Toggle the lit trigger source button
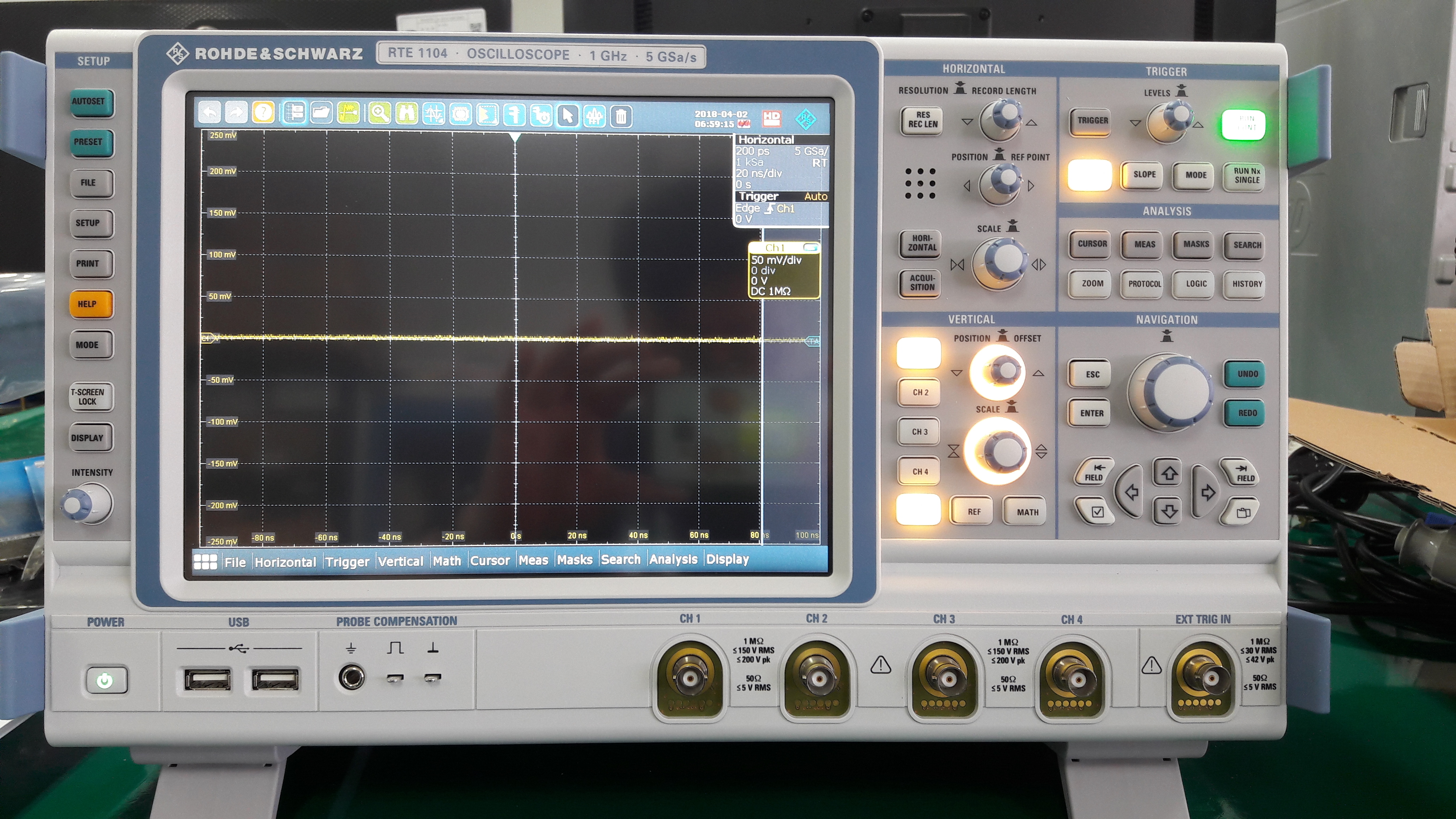Image resolution: width=1456 pixels, height=819 pixels. [x=1090, y=175]
